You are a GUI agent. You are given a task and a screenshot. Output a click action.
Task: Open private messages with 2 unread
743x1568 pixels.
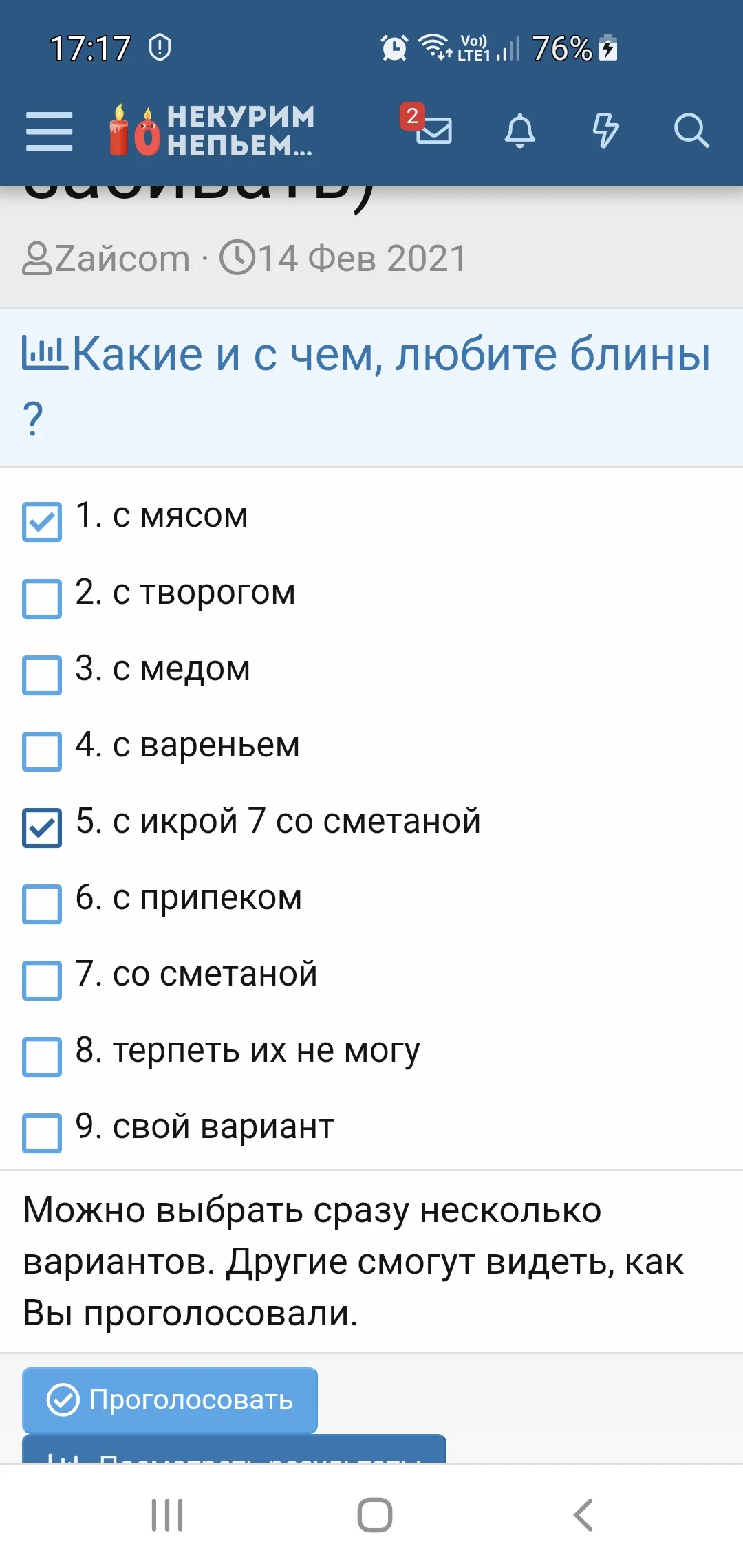click(x=435, y=131)
